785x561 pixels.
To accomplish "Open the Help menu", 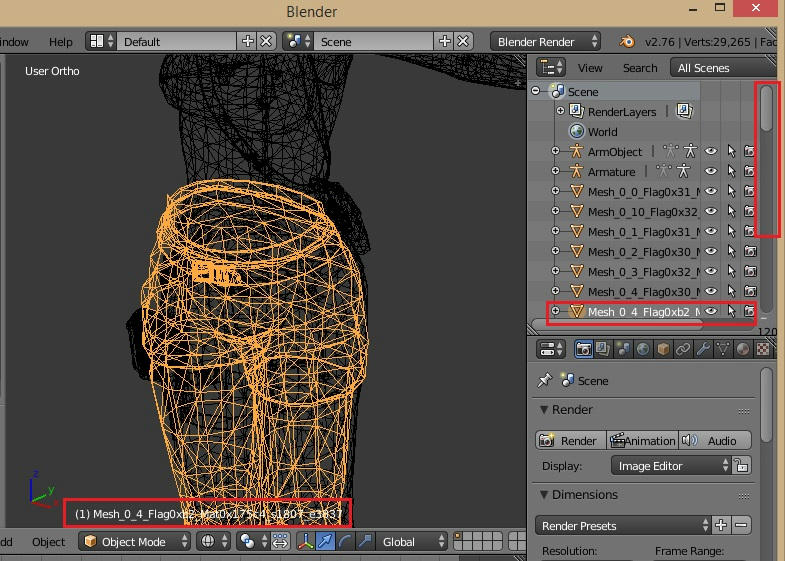I will click(61, 41).
